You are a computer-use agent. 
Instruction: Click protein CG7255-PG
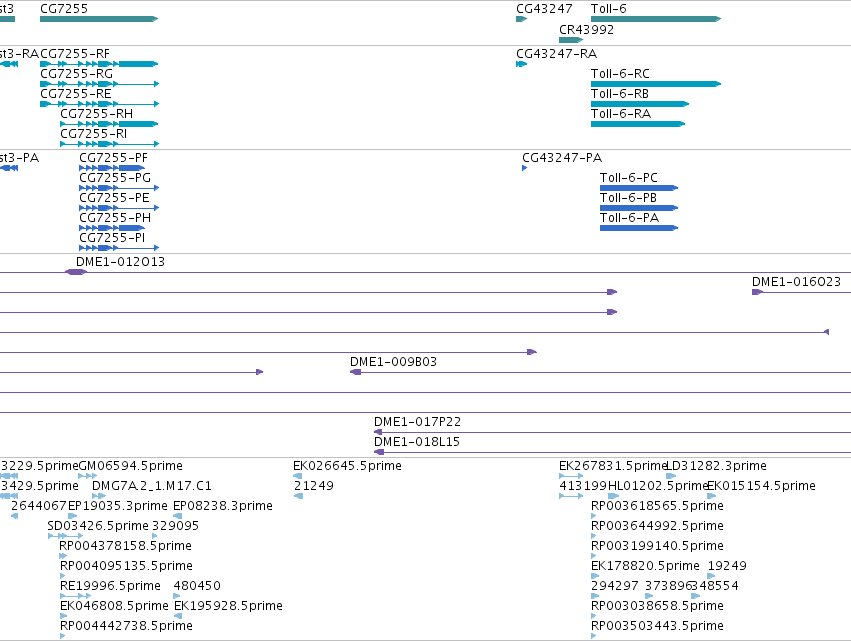pos(119,188)
